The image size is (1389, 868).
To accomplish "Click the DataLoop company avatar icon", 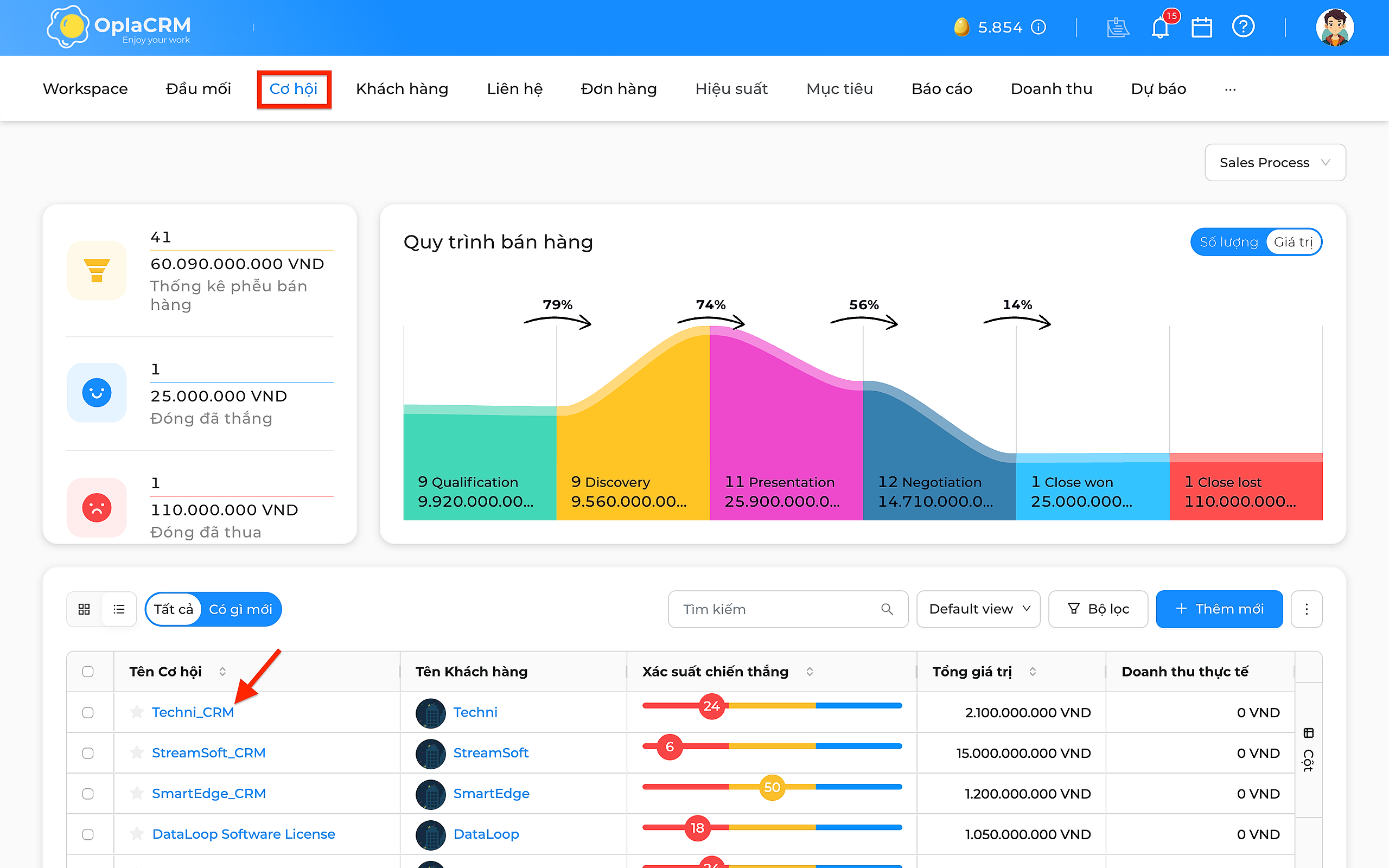I will [430, 835].
